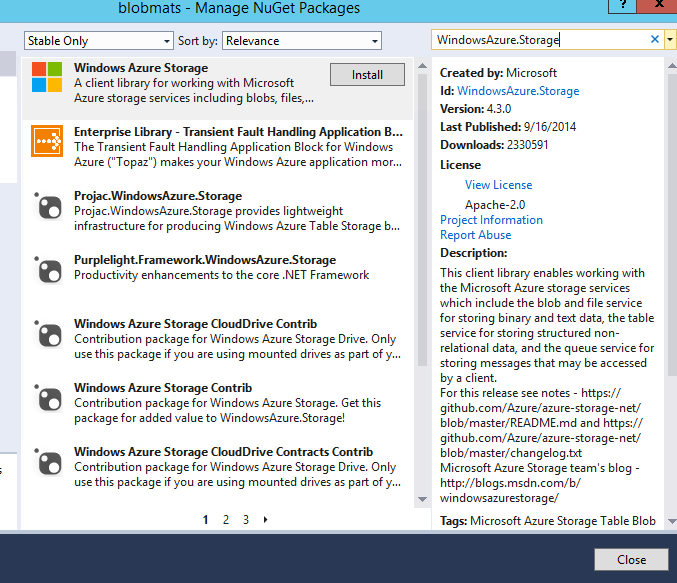Screen dimensions: 677x583
Task: Click the Productivity enhancements to core .NET description
Action: coord(221,275)
